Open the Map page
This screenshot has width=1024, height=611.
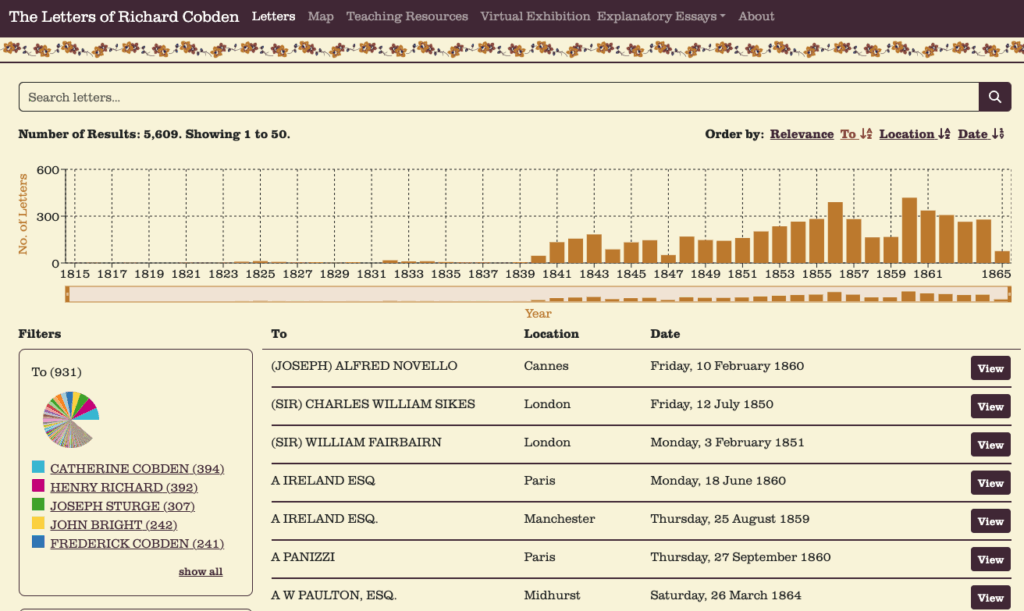321,16
